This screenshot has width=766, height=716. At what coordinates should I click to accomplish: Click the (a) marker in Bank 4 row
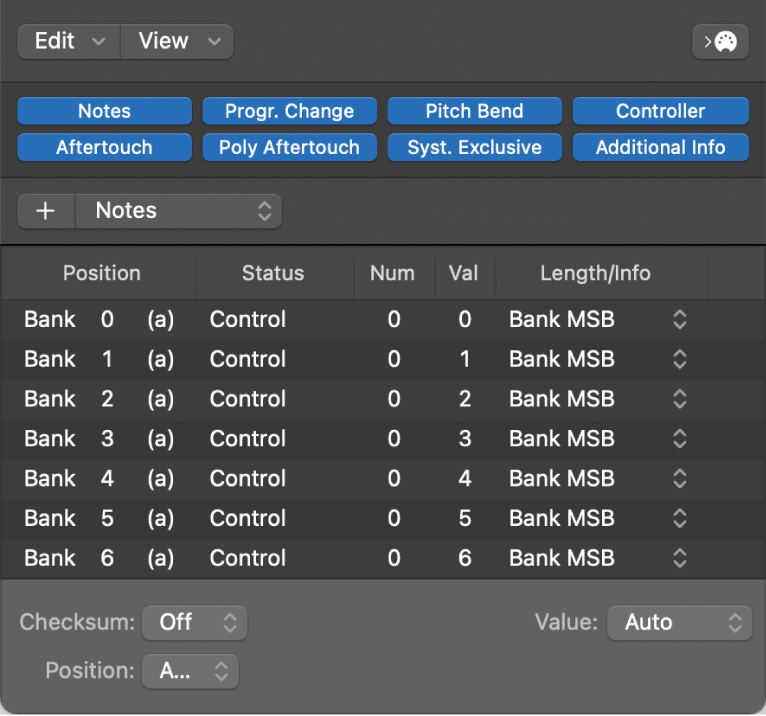(x=161, y=479)
